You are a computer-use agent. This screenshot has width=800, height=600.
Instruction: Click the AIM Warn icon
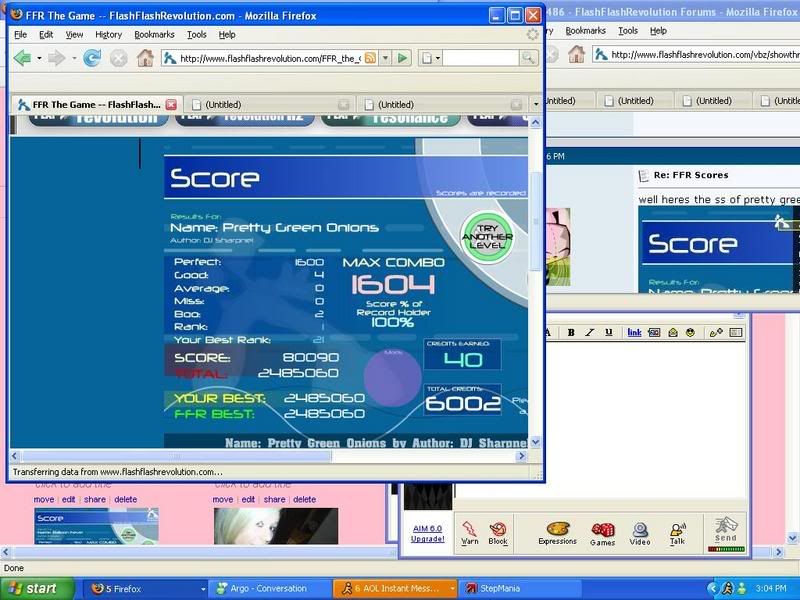[469, 533]
